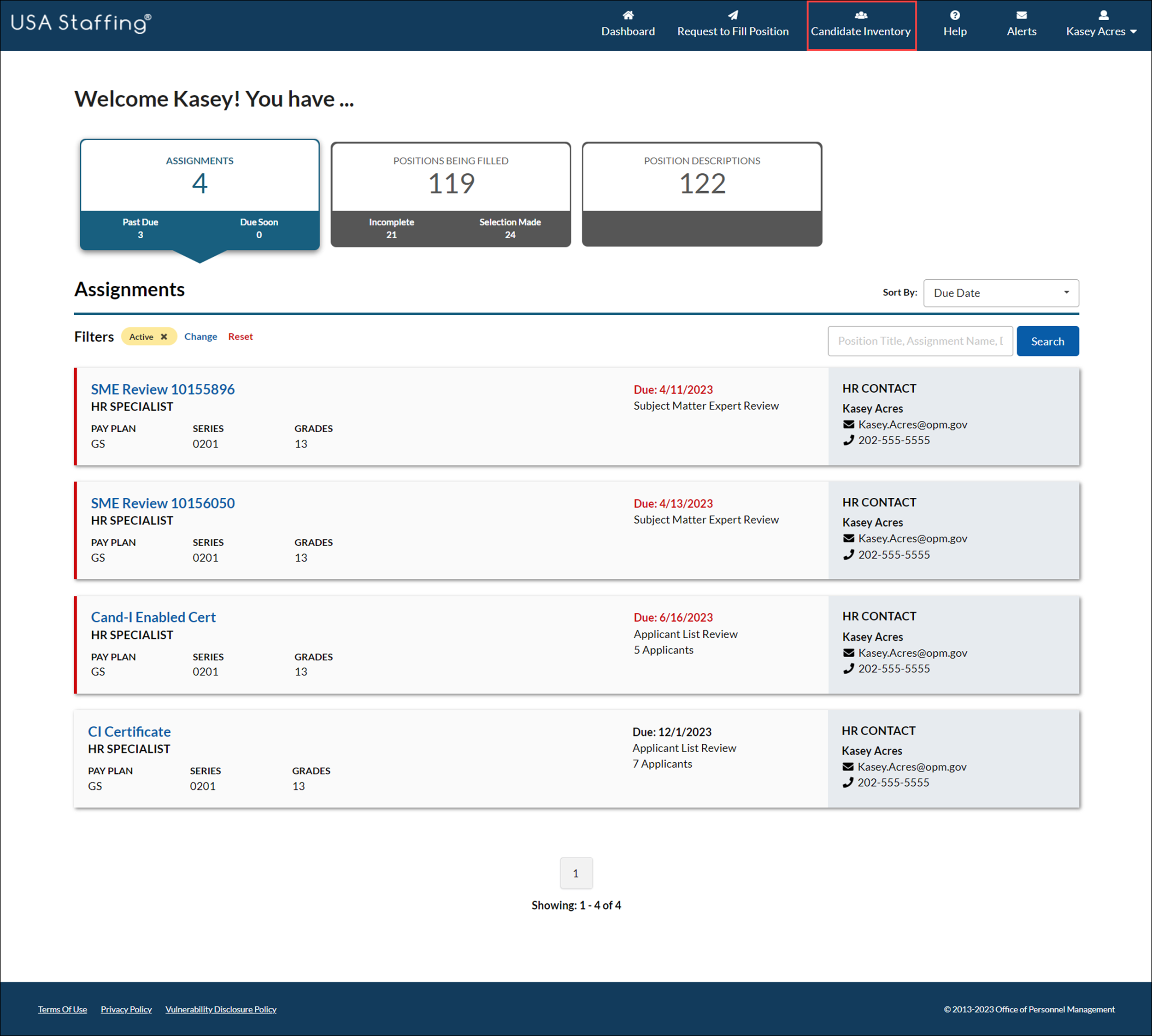The image size is (1152, 1036).
Task: Click the Dashboard home icon
Action: pos(628,15)
